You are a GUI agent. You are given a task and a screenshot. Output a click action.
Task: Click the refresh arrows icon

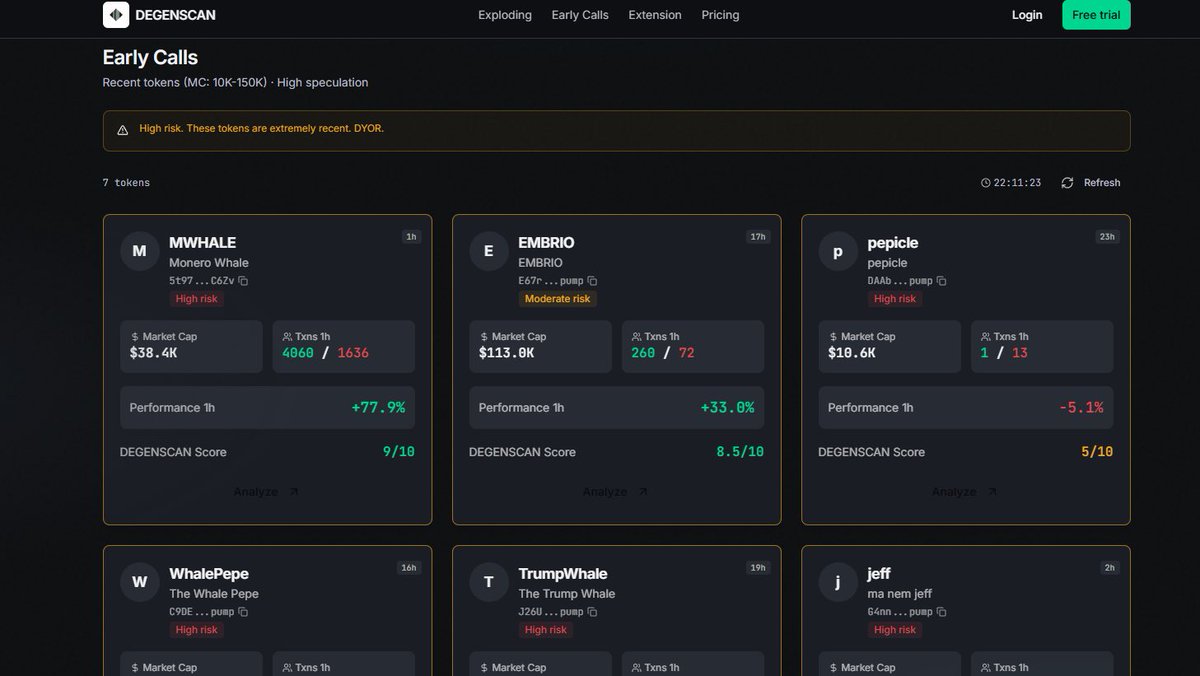pyautogui.click(x=1067, y=183)
